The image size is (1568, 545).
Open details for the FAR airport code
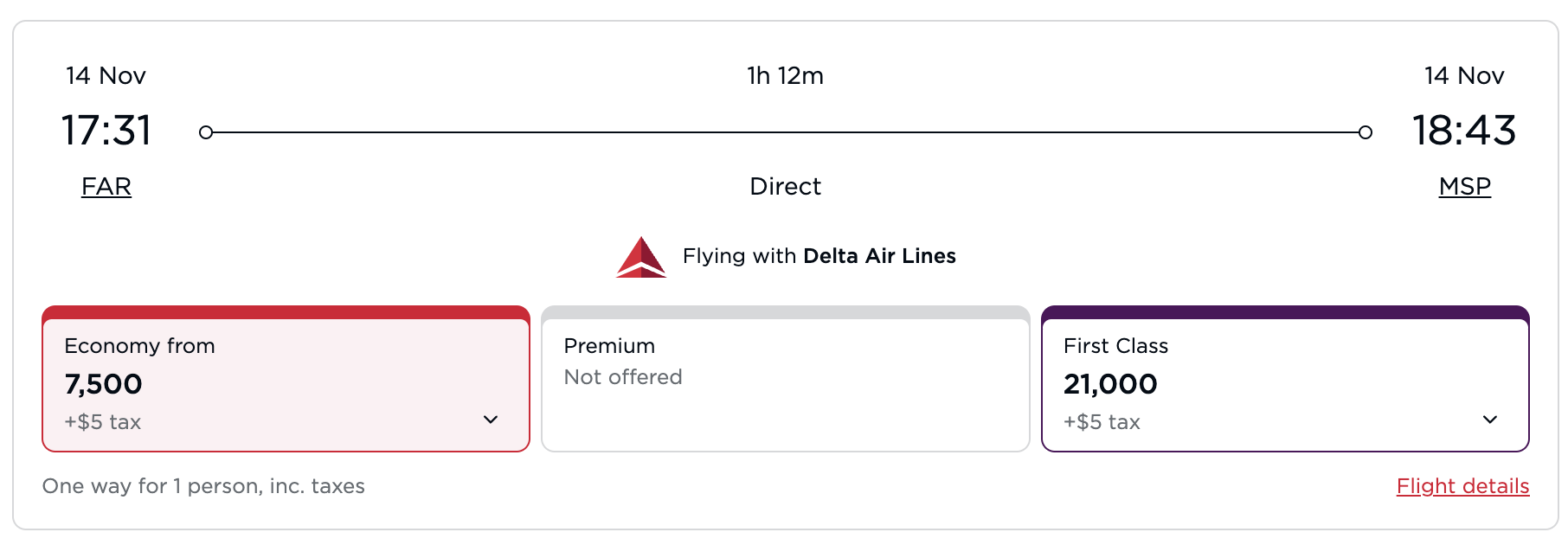(x=106, y=186)
